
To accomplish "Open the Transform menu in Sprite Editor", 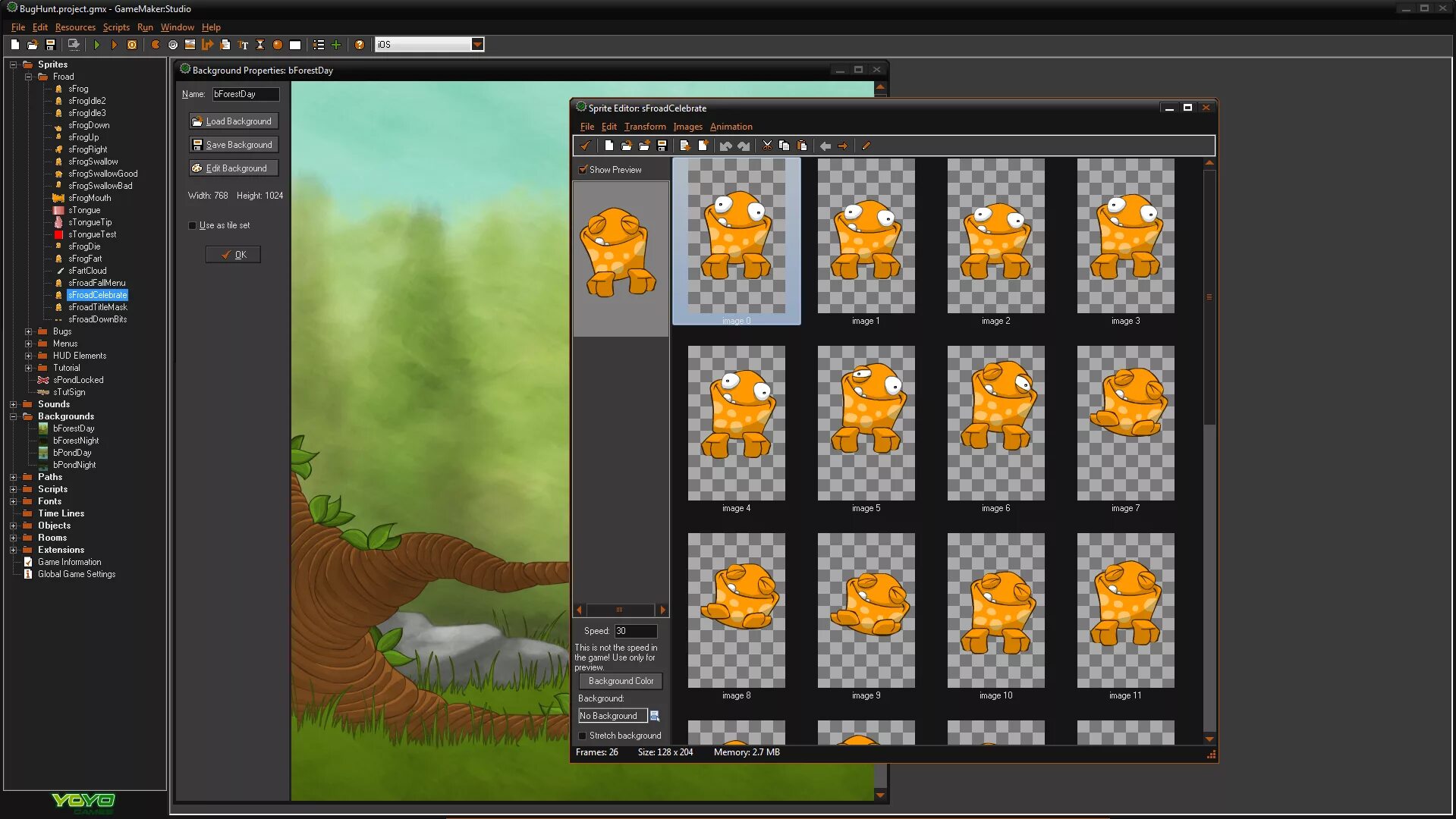I will (x=645, y=127).
